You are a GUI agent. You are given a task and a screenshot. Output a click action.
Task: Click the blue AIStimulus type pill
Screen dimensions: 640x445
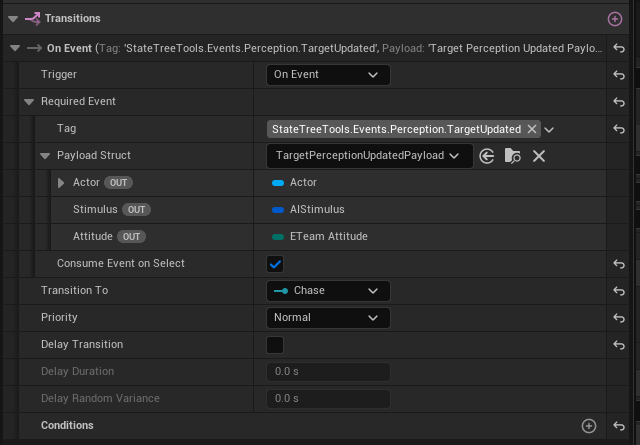pyautogui.click(x=278, y=210)
